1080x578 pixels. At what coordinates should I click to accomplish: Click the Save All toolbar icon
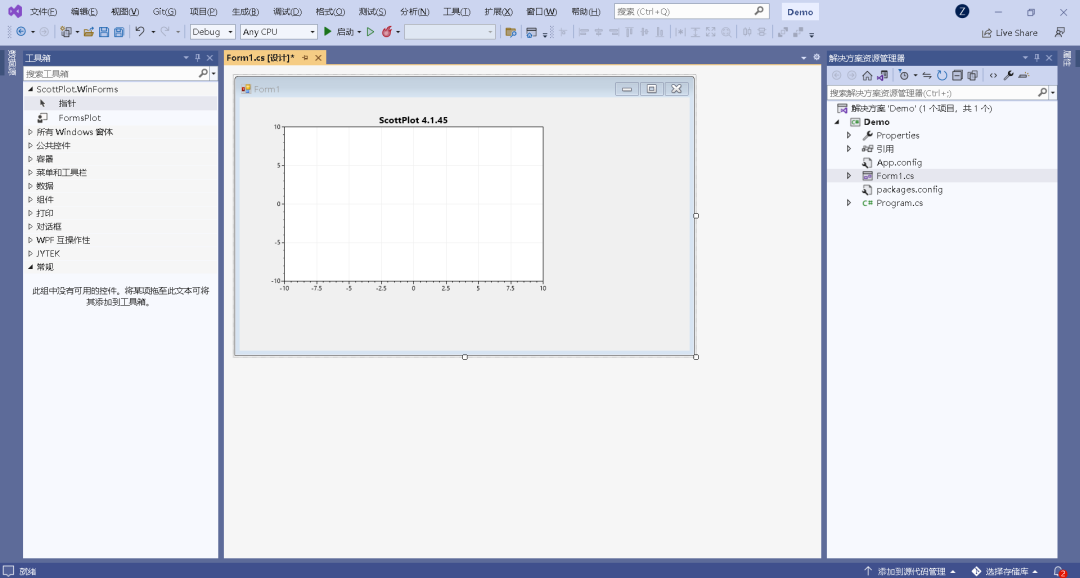119,32
